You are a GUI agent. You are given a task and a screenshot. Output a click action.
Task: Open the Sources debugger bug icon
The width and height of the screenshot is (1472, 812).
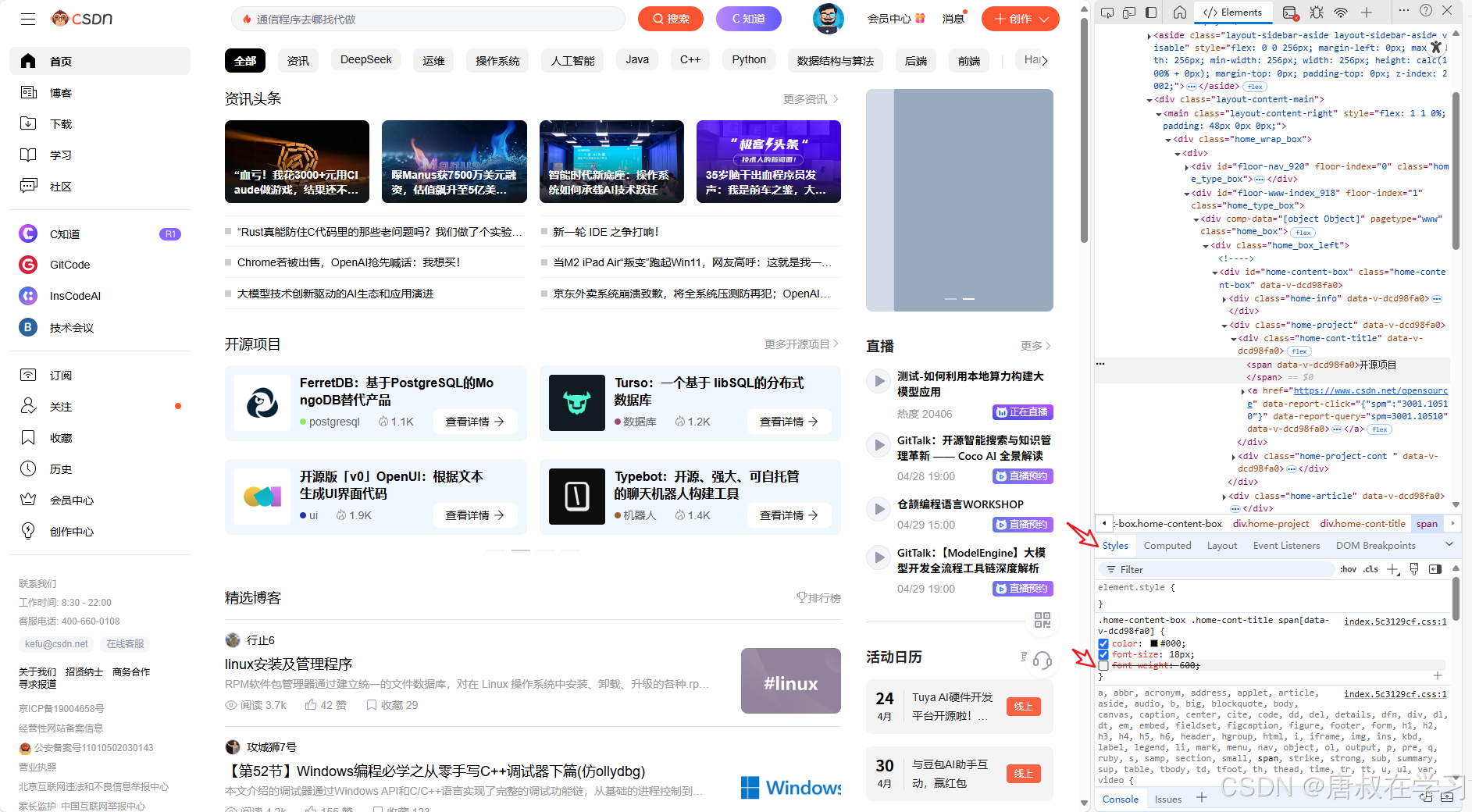pyautogui.click(x=1317, y=12)
